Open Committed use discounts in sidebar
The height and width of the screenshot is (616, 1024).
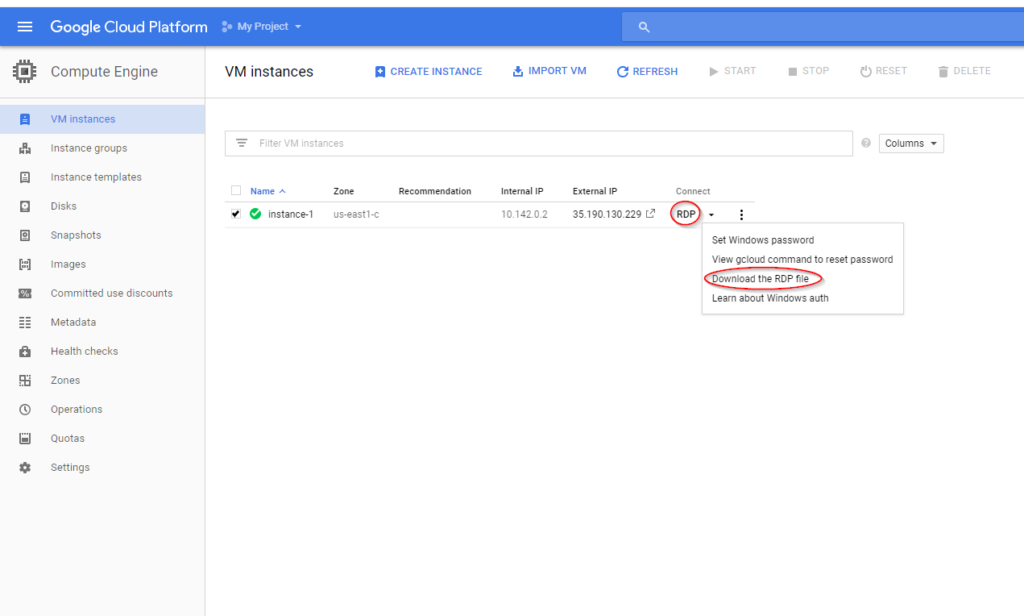tap(112, 293)
